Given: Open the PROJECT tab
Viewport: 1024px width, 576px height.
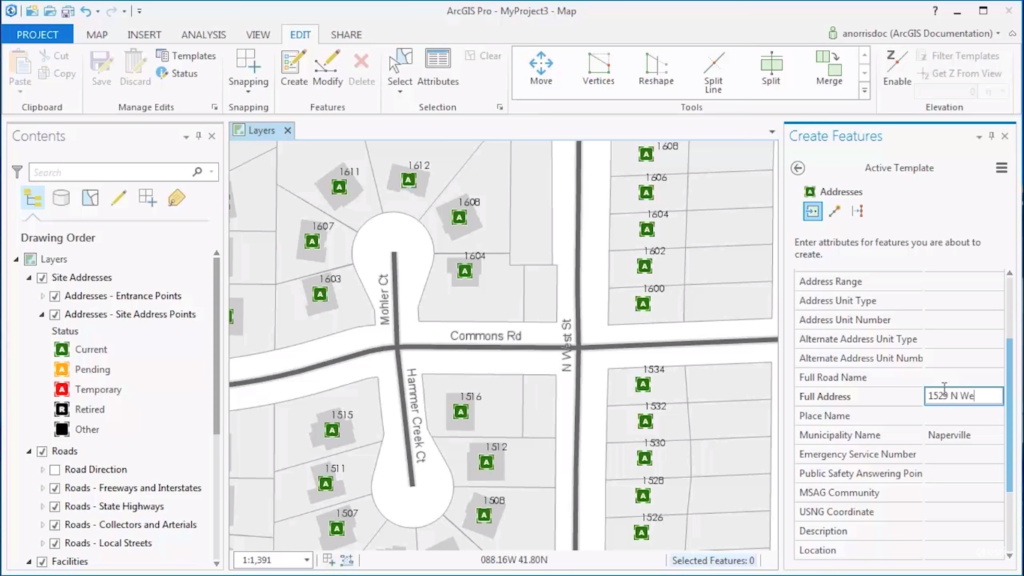Looking at the screenshot, I should [x=37, y=35].
